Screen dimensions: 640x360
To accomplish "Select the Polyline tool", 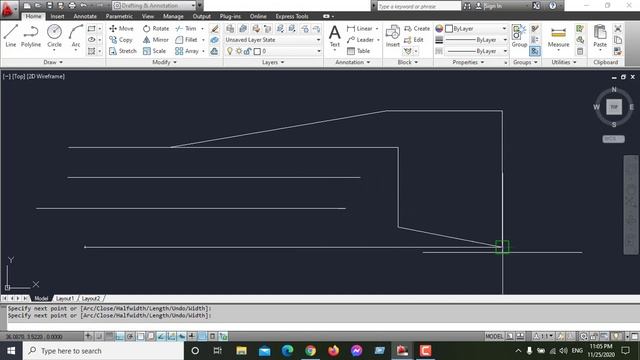I will point(31,36).
